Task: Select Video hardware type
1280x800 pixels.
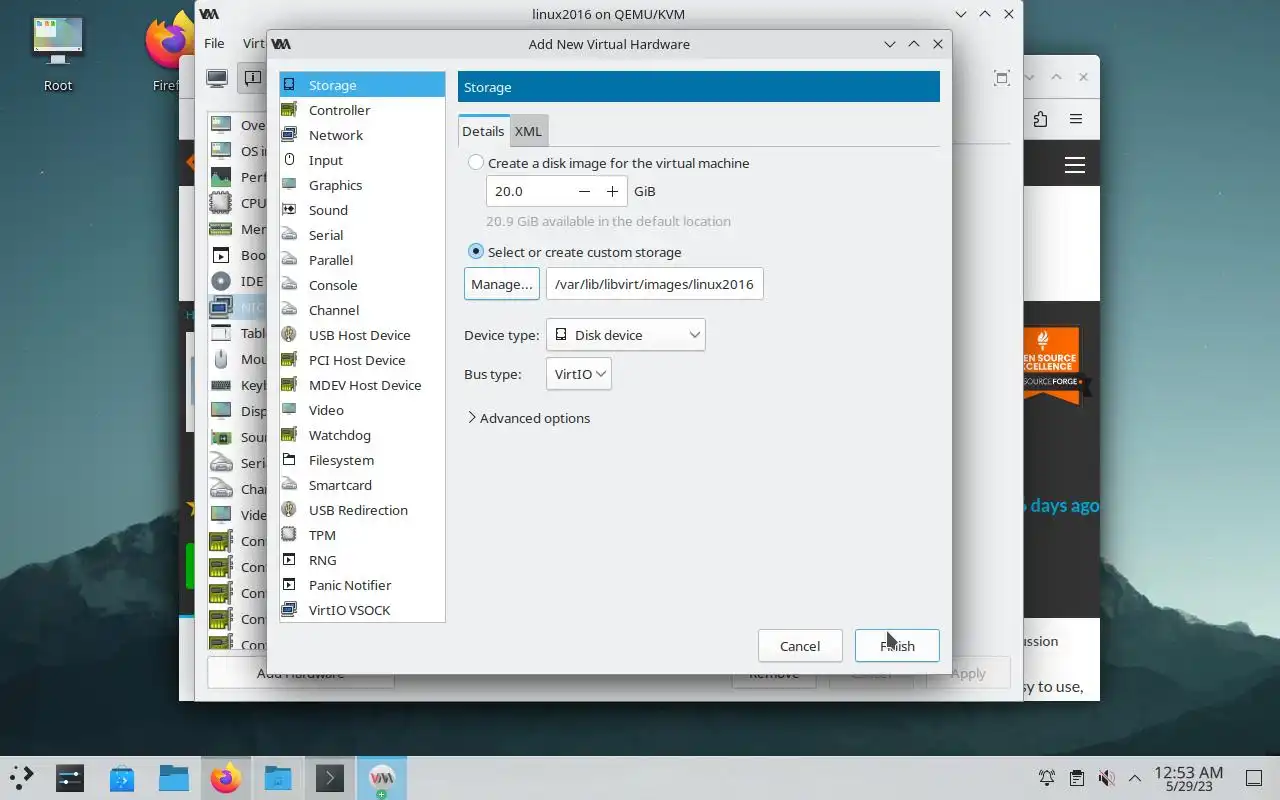Action: click(362, 410)
